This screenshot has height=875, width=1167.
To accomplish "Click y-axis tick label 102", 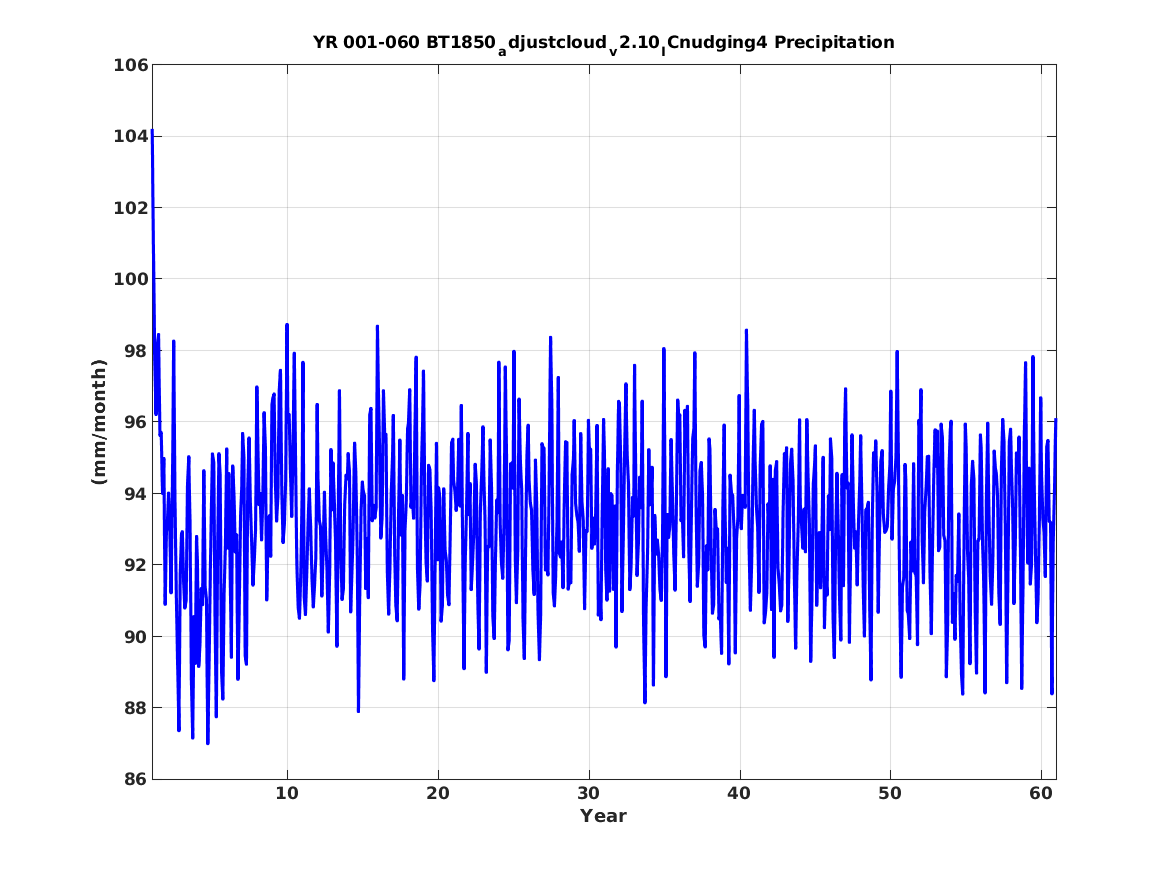I will tap(130, 208).
